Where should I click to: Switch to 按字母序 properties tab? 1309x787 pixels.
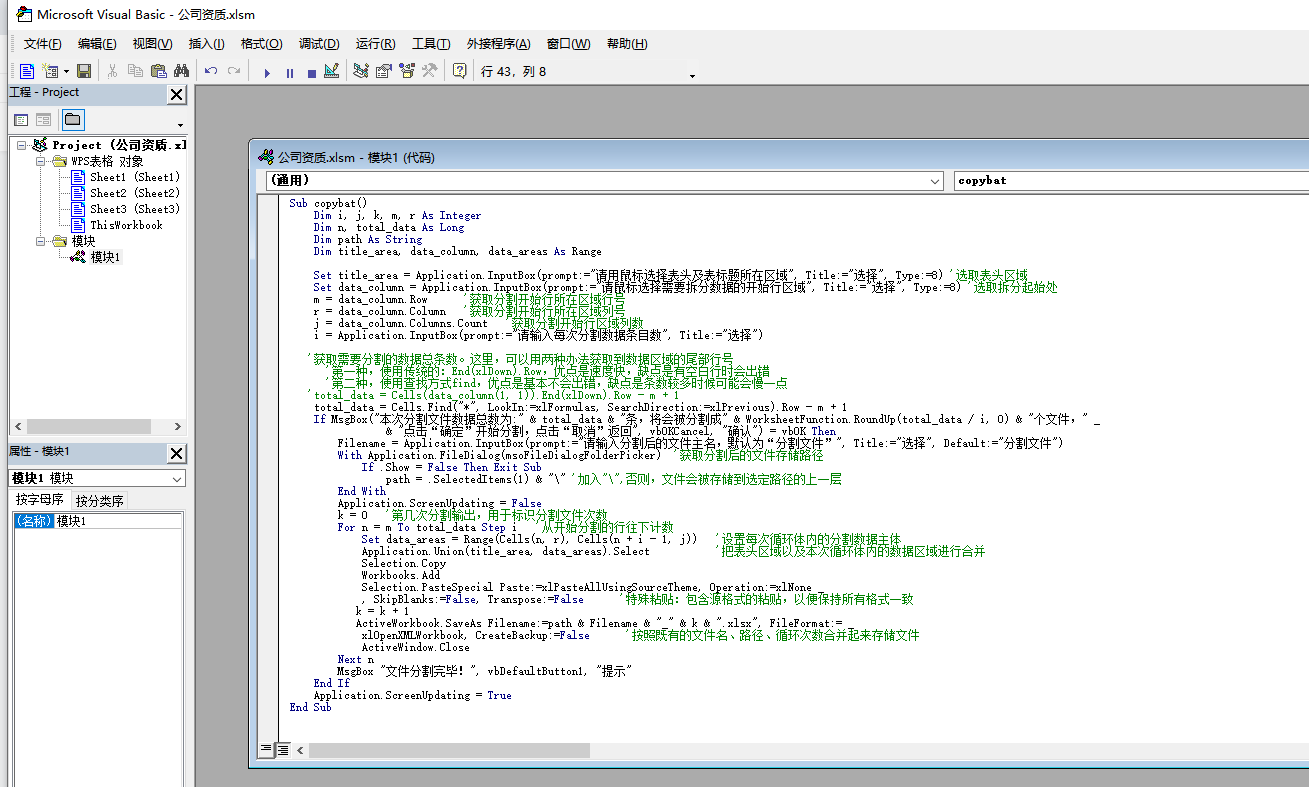tap(40, 500)
